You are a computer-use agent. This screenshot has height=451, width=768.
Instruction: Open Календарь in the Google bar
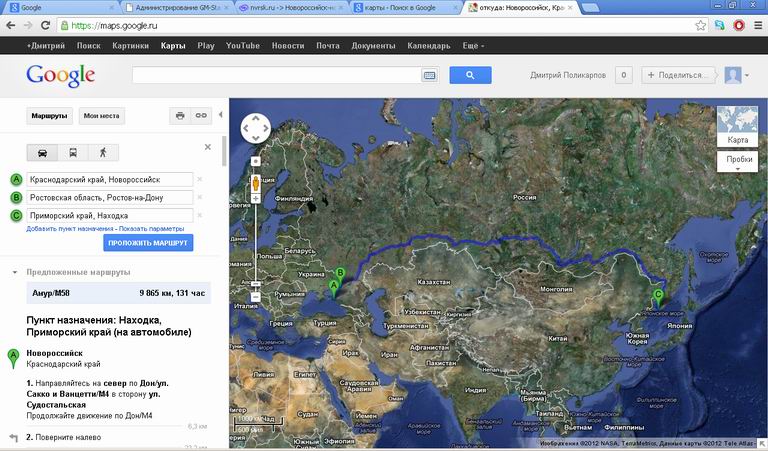[x=429, y=46]
